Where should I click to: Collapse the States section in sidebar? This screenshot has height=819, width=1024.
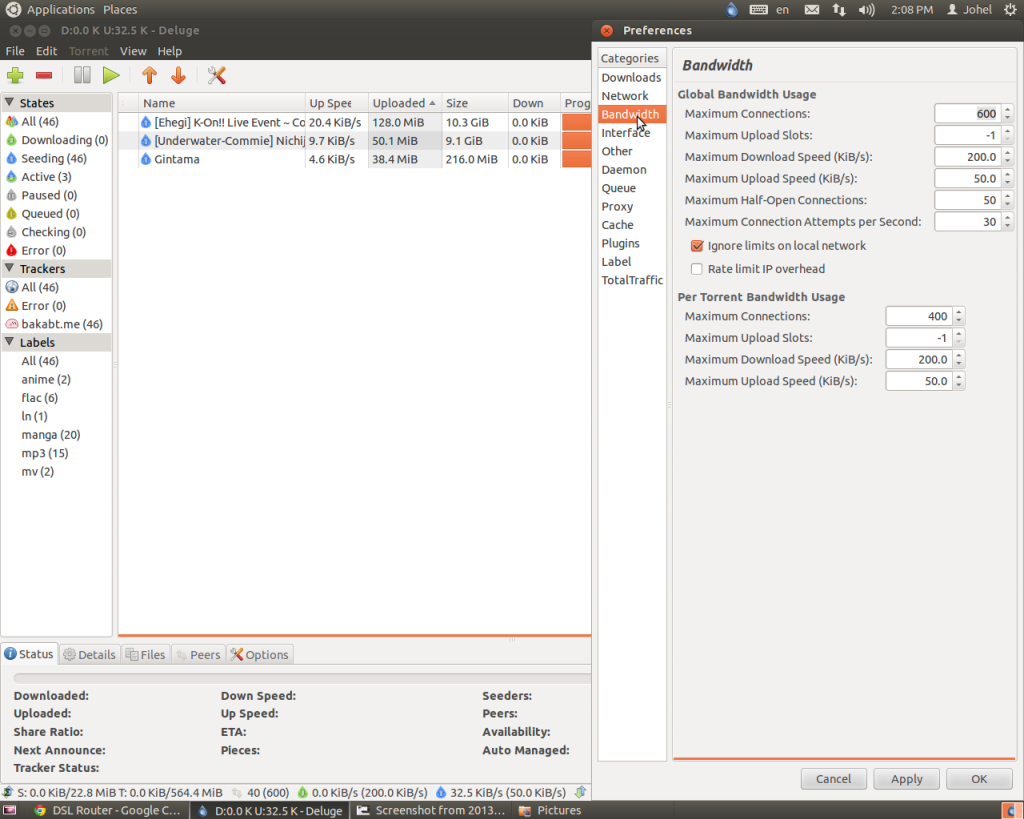point(9,103)
